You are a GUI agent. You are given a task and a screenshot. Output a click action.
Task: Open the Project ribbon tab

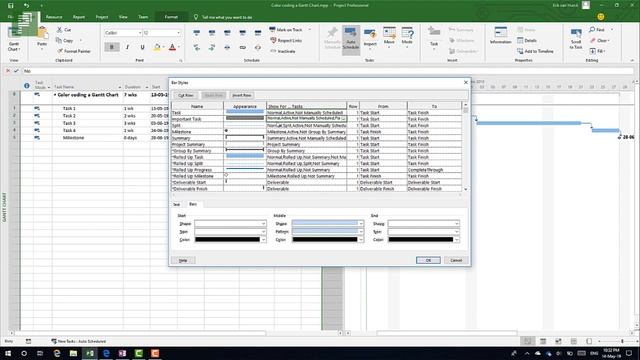[x=102, y=17]
